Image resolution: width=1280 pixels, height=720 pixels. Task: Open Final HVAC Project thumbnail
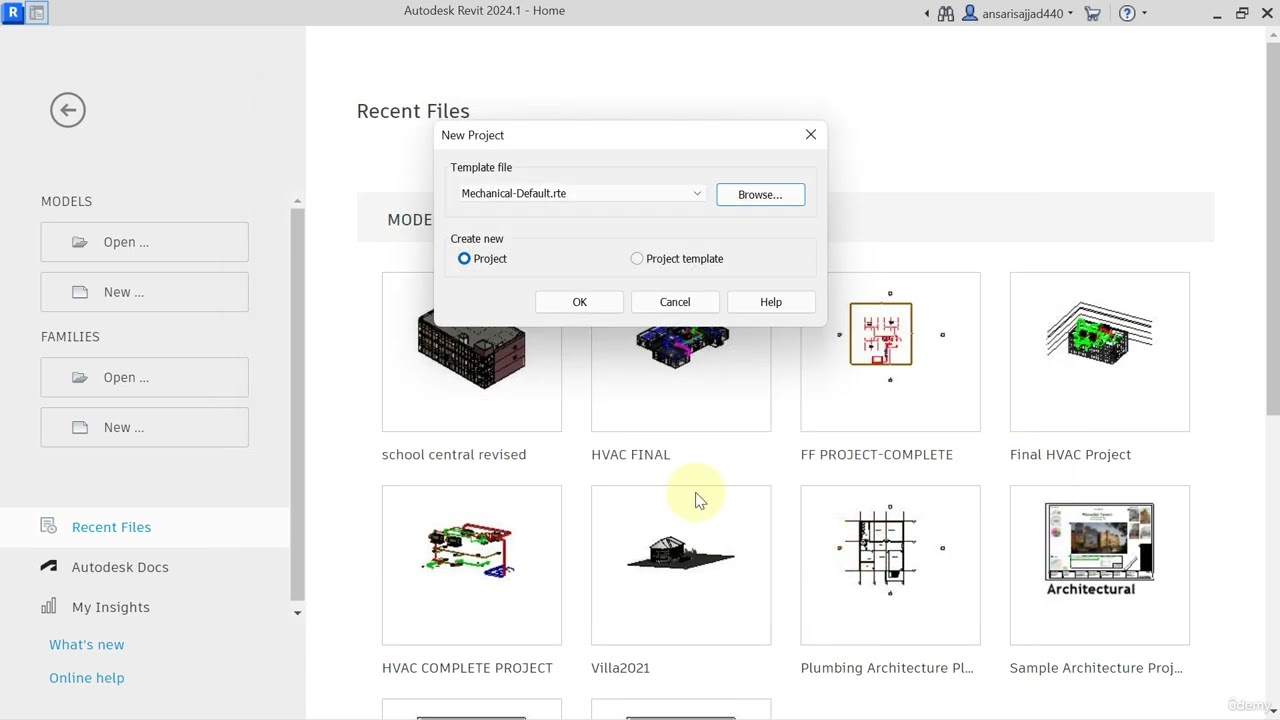1100,352
